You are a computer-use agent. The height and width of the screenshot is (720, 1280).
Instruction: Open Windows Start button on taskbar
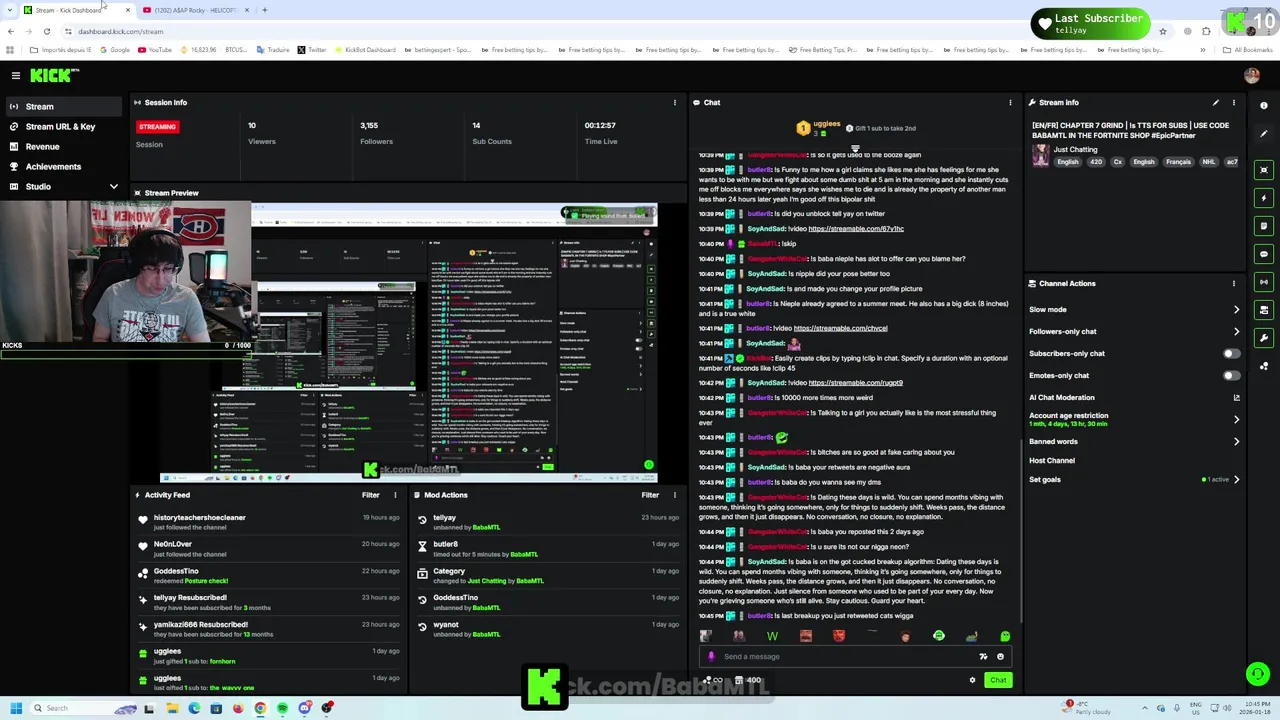tap(15, 709)
